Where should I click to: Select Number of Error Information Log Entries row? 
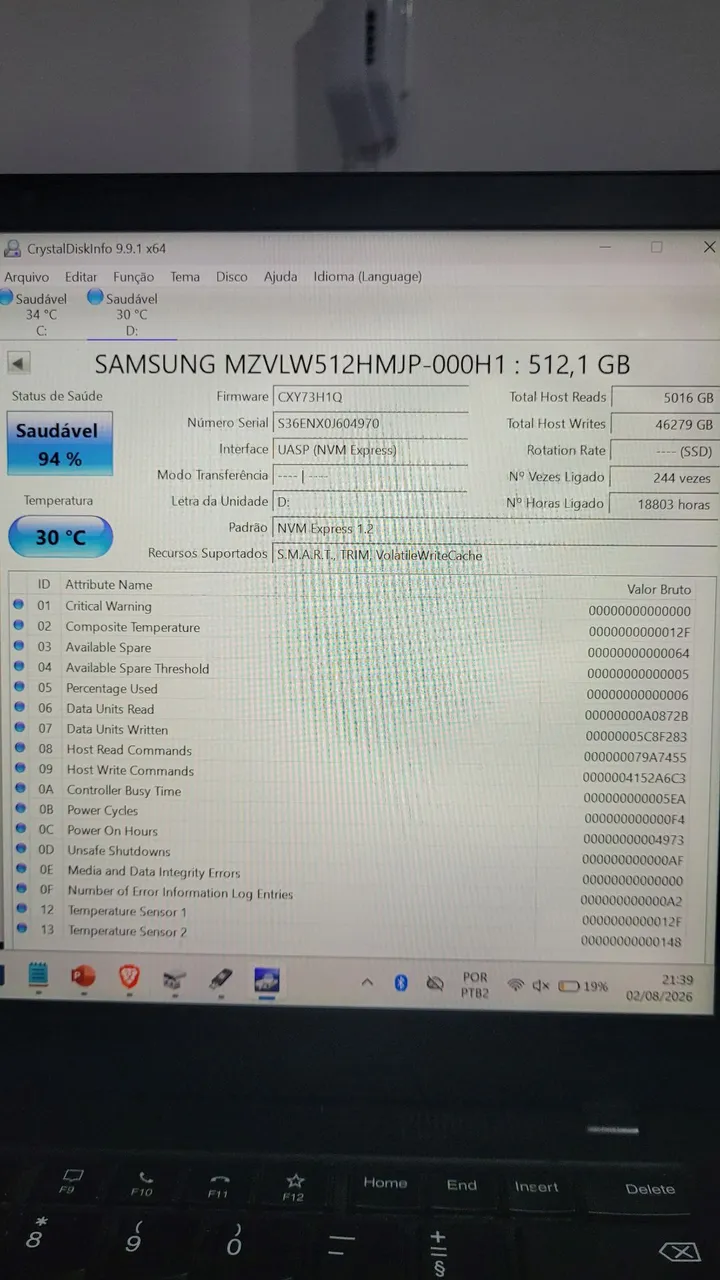pos(362,894)
